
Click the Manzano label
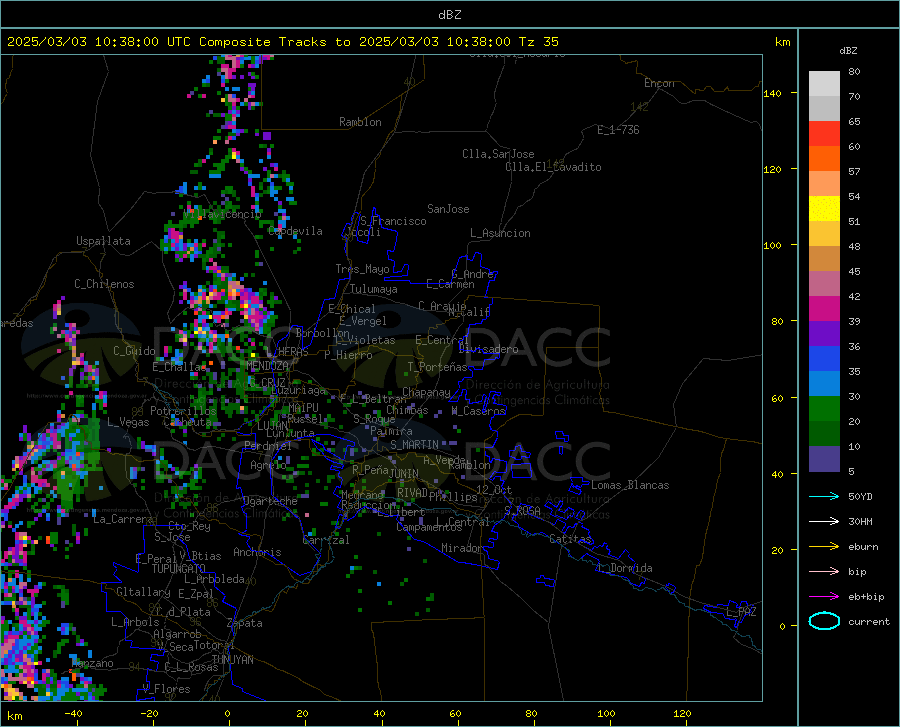click(92, 663)
